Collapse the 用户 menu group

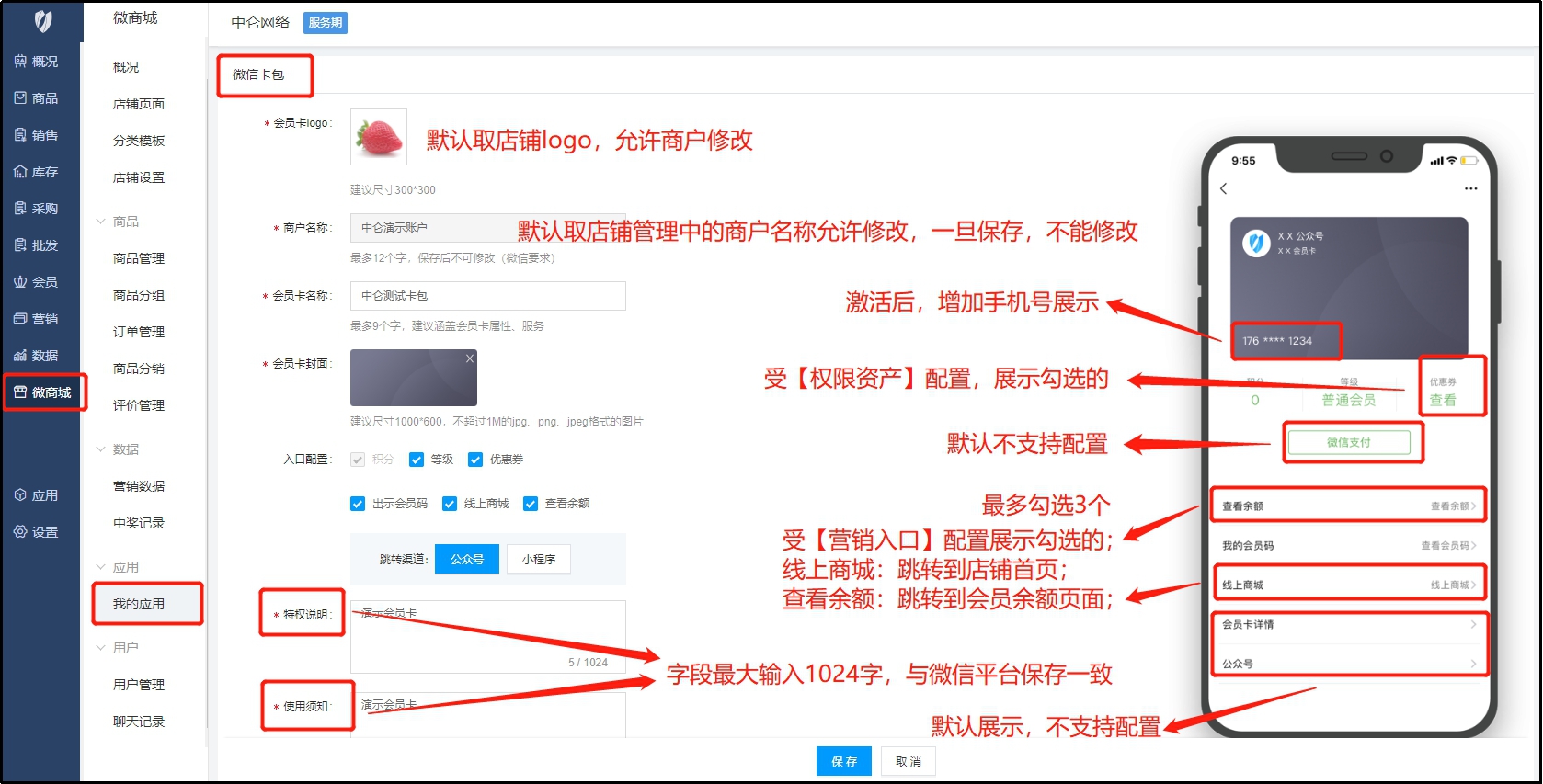101,648
